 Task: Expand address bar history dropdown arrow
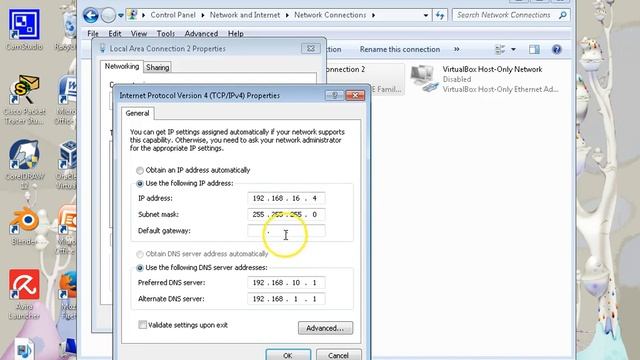[426, 15]
